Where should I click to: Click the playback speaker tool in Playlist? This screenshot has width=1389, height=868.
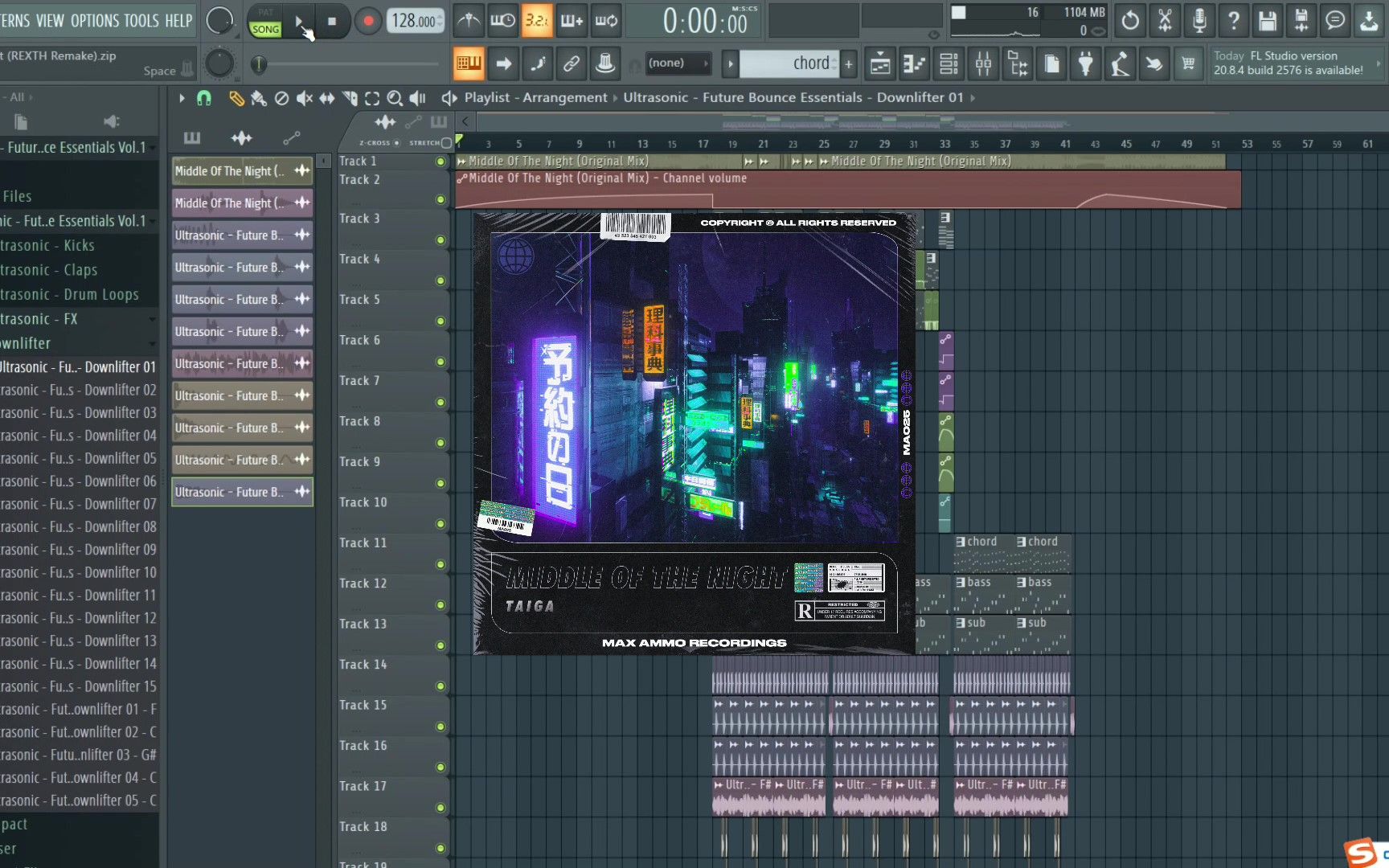(417, 98)
